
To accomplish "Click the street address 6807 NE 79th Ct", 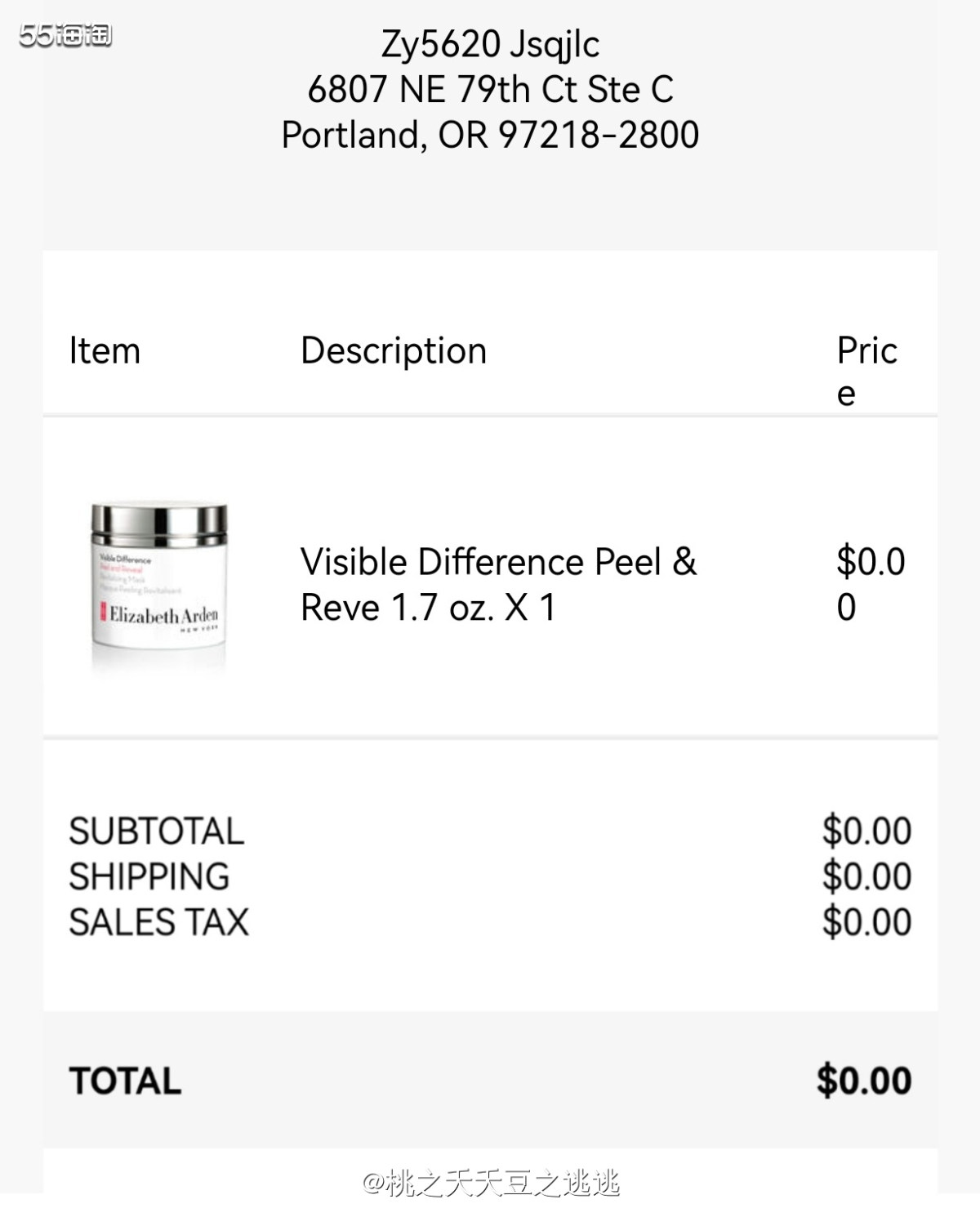I will [x=490, y=89].
